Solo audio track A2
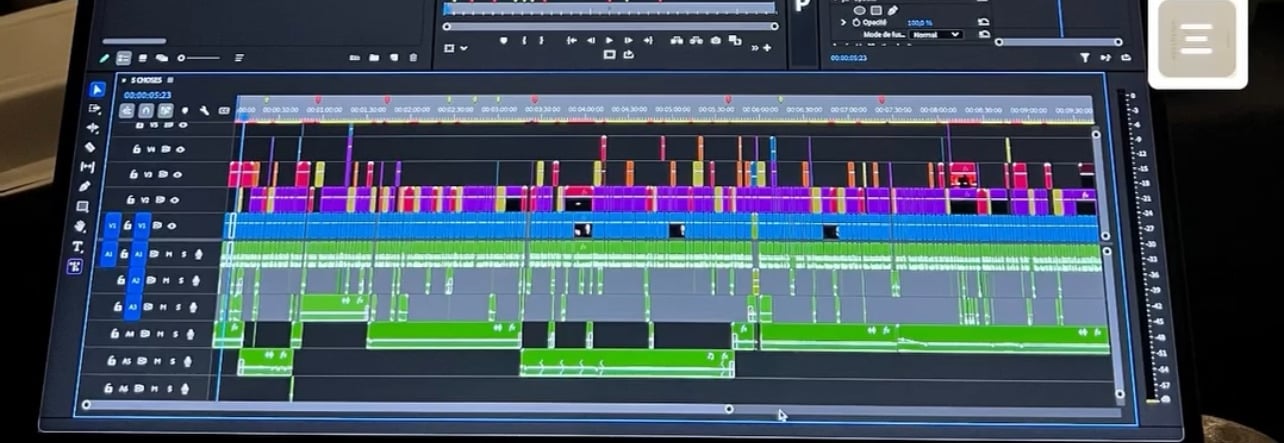Image resolution: width=1284 pixels, height=443 pixels. pos(181,279)
